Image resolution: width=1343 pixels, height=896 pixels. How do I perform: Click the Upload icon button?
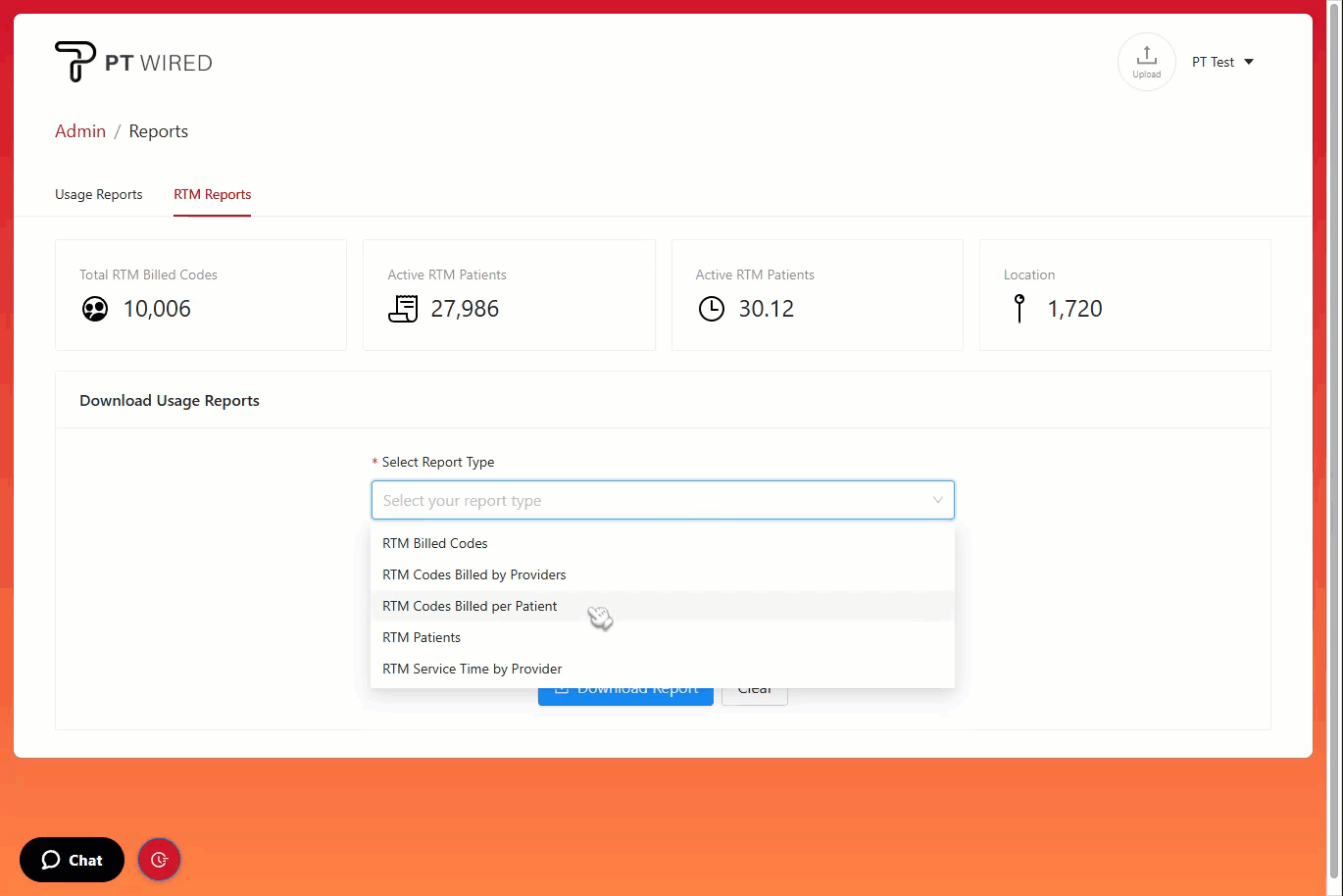tap(1146, 62)
